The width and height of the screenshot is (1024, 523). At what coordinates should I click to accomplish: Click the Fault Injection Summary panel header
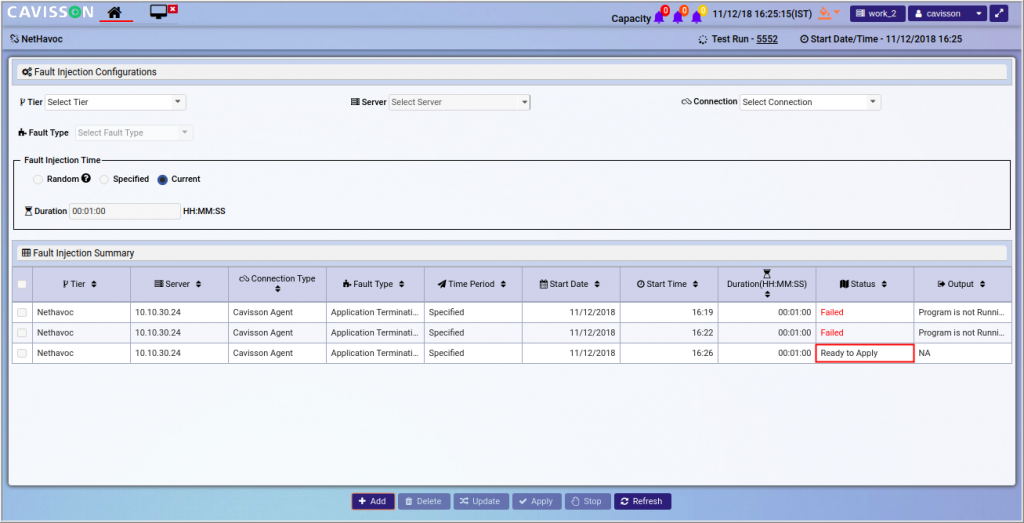tap(512, 253)
